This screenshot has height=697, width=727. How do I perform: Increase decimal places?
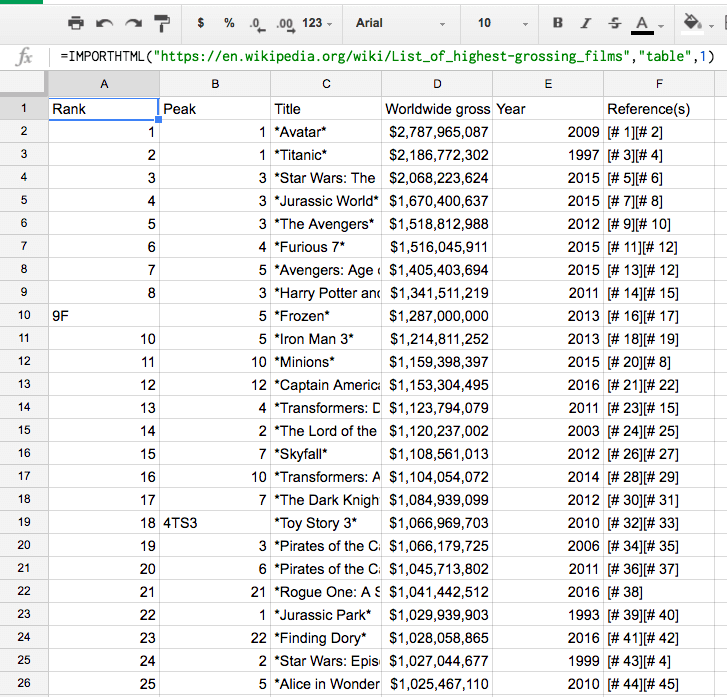pos(285,22)
